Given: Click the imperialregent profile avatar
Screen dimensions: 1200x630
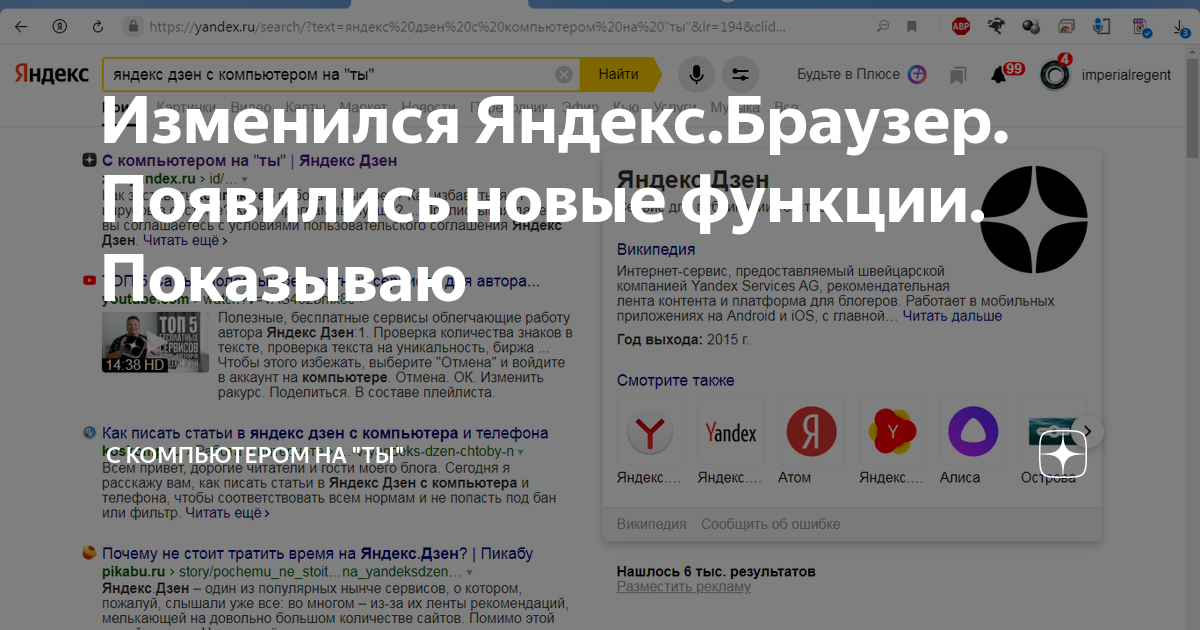Looking at the screenshot, I should point(1055,74).
